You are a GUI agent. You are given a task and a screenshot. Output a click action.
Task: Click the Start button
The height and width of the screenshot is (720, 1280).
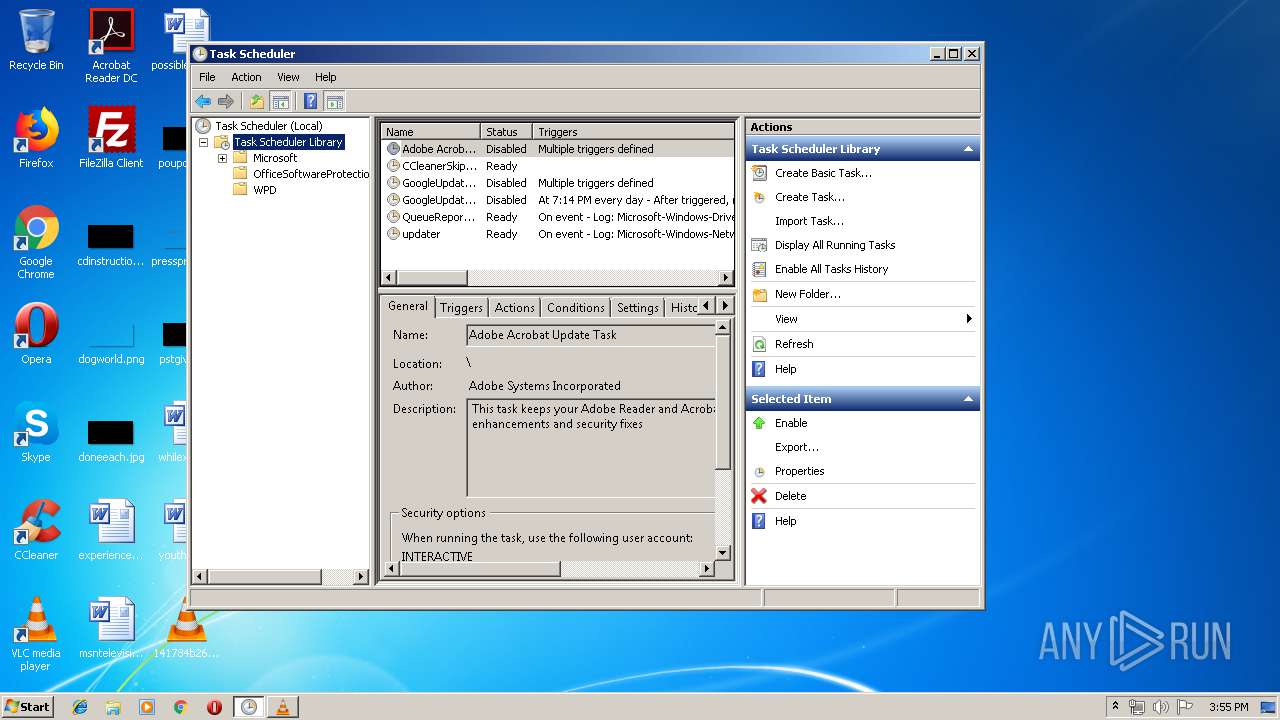pos(27,707)
